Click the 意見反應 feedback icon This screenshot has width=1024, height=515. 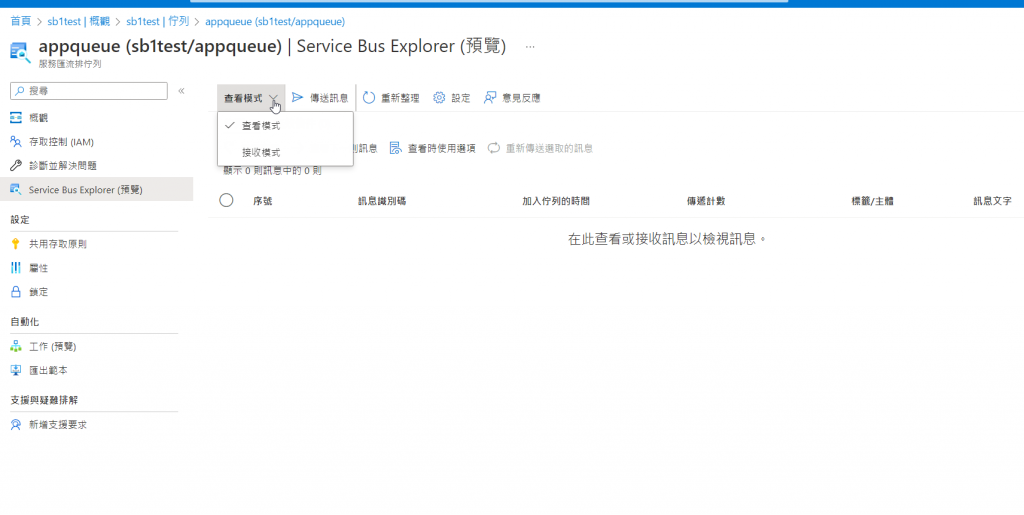point(490,98)
